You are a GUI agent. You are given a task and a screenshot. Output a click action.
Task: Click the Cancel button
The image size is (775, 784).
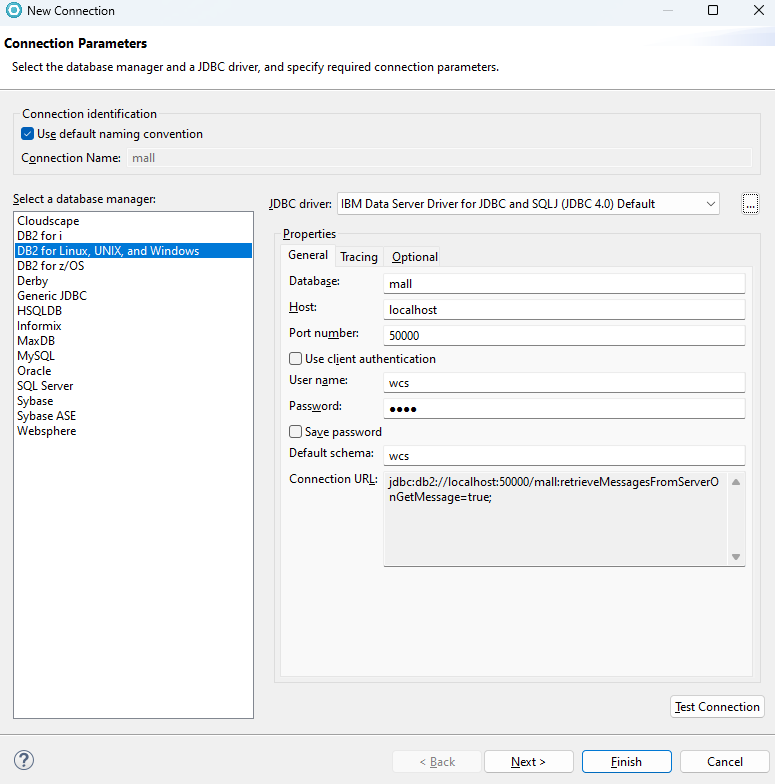point(724,762)
